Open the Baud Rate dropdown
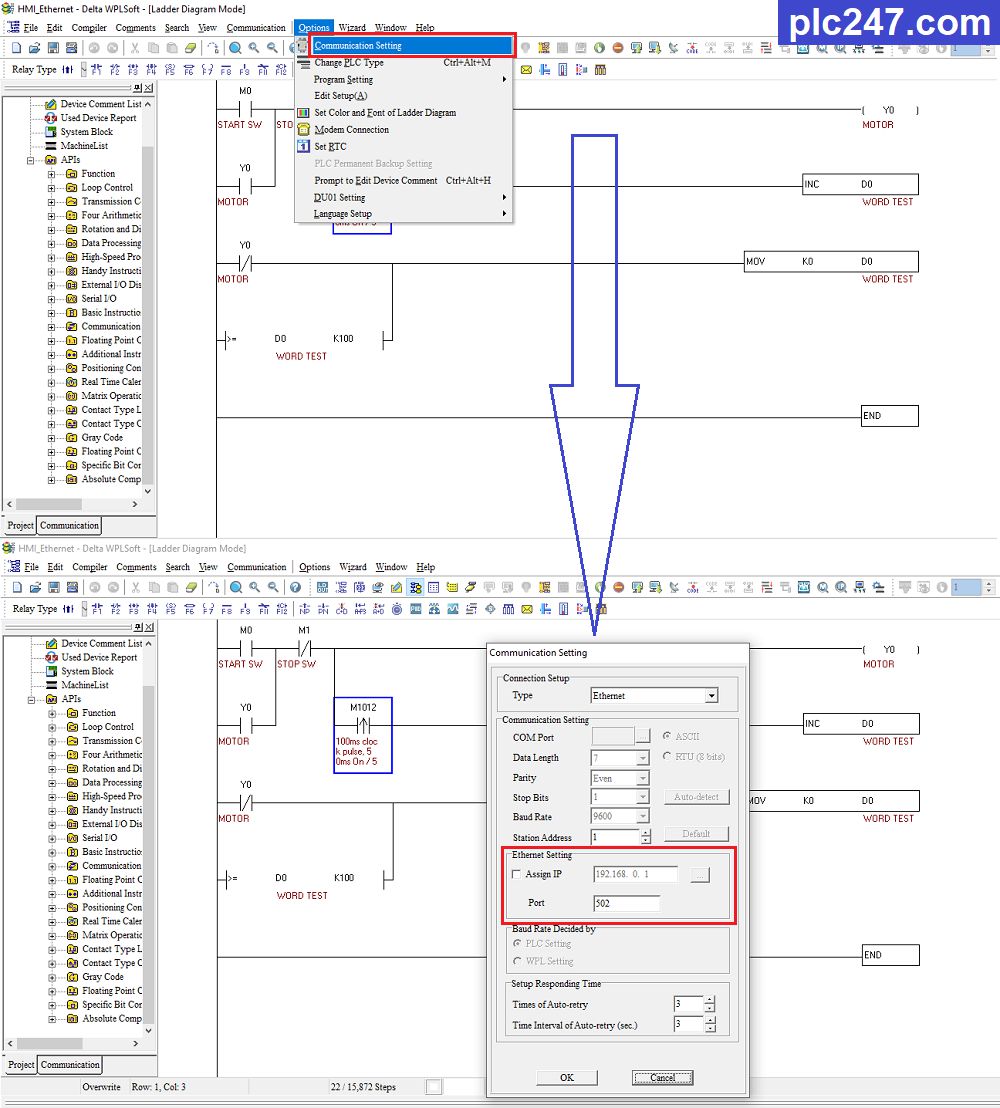 pos(642,815)
